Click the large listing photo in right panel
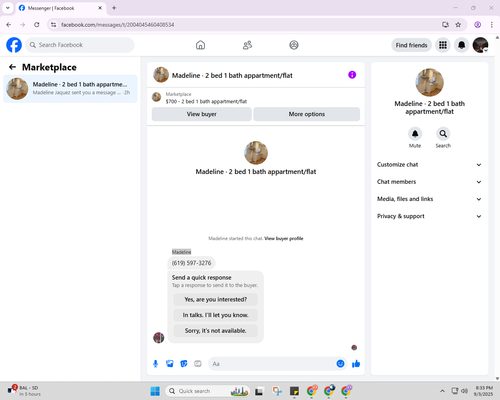 [429, 82]
